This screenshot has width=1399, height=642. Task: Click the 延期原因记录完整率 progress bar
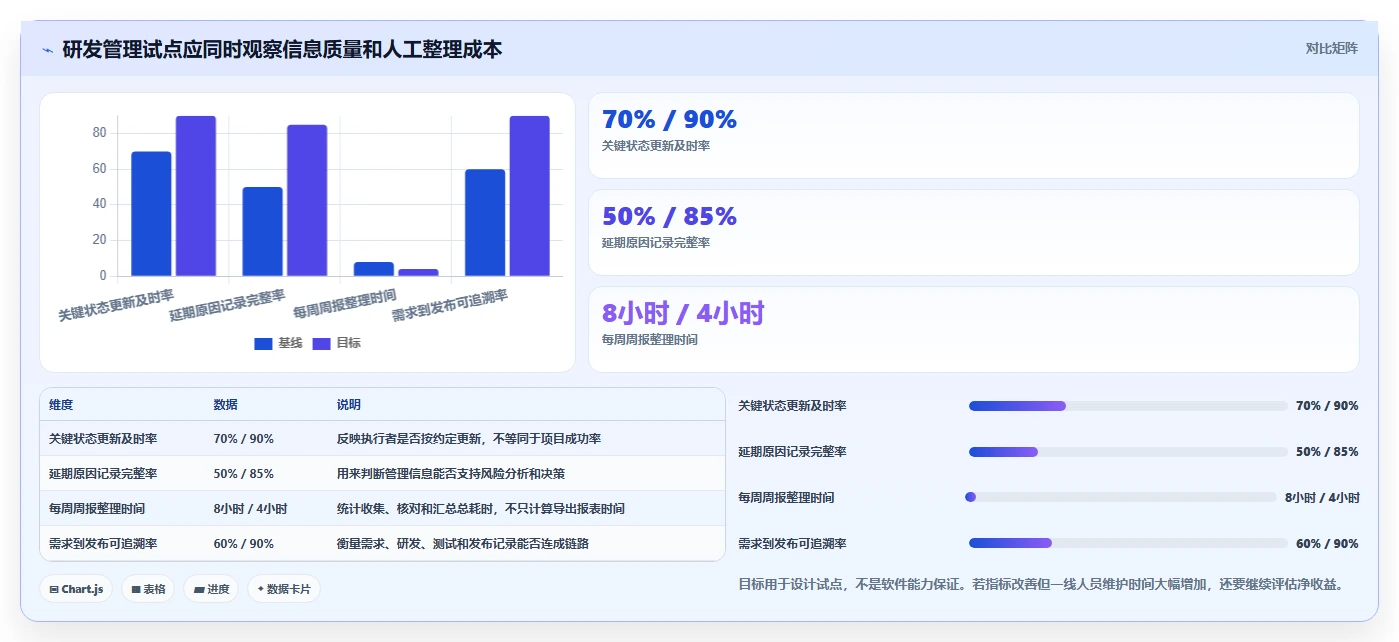tap(1128, 452)
